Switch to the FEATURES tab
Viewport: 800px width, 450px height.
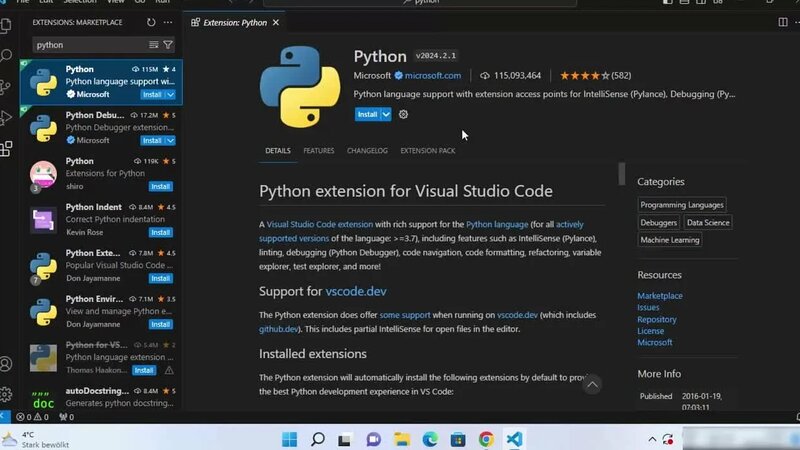(x=319, y=151)
